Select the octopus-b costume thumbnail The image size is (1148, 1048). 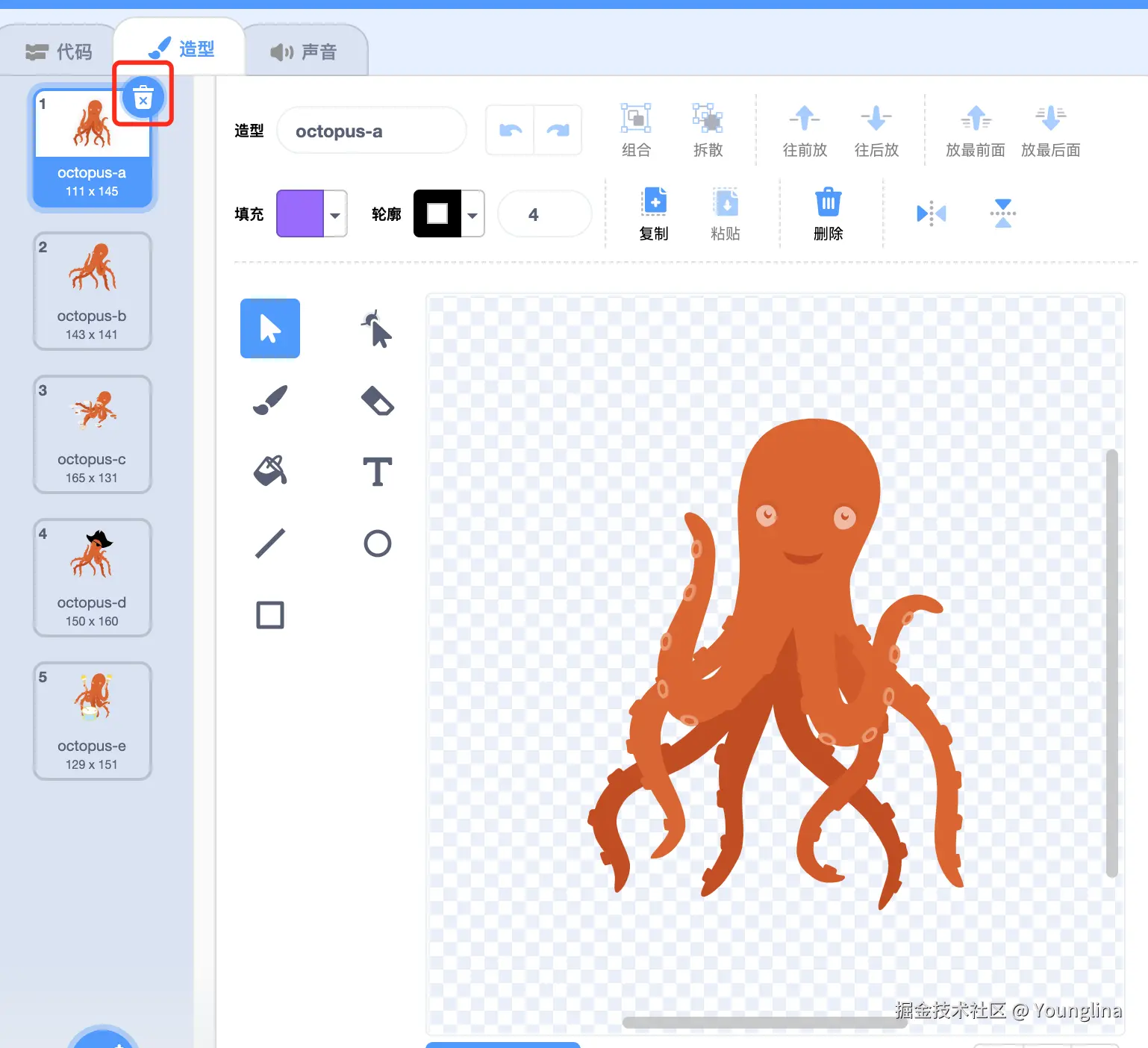coord(92,290)
